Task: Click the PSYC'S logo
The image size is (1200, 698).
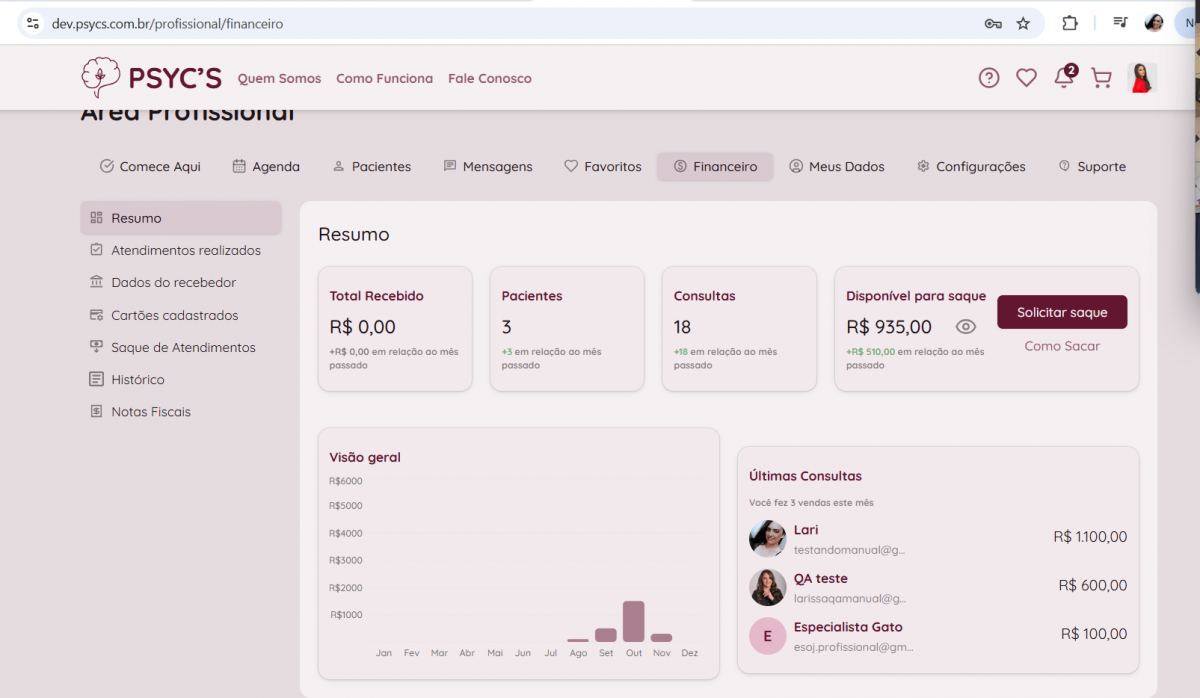Action: pos(152,78)
